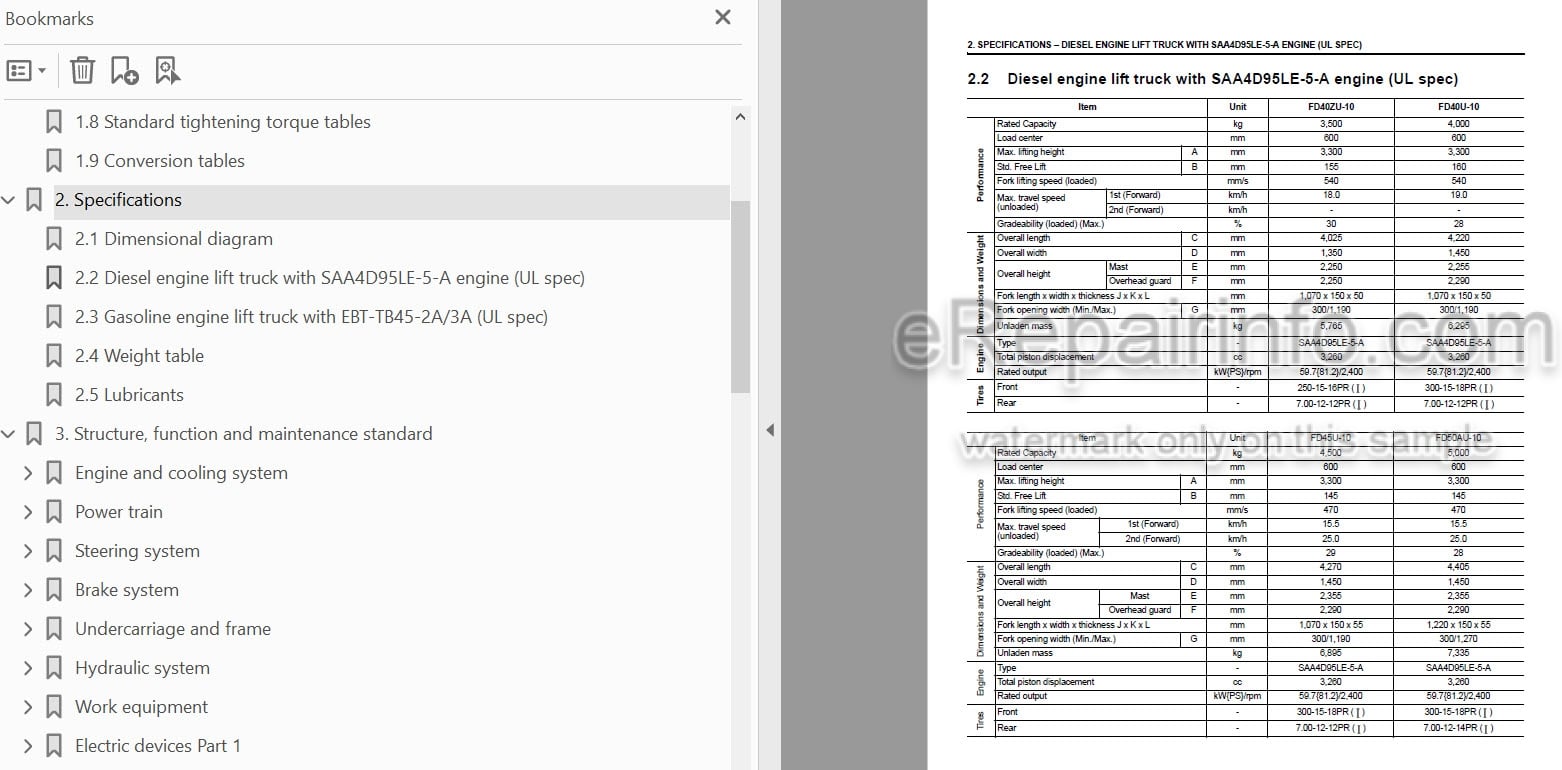The width and height of the screenshot is (1562, 770).
Task: Open bookmark 1.9 Conversion tables
Action: coord(160,161)
